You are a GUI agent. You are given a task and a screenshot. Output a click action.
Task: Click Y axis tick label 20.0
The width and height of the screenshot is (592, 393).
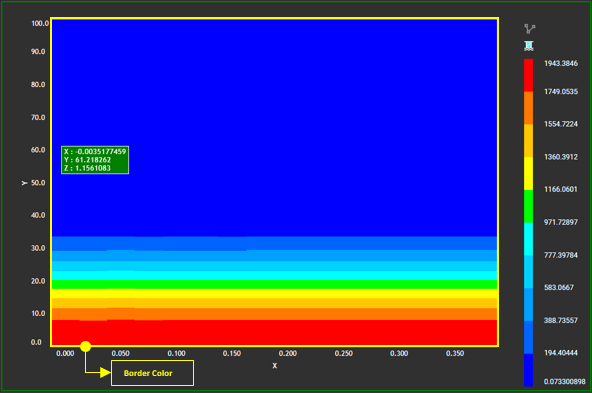point(38,281)
